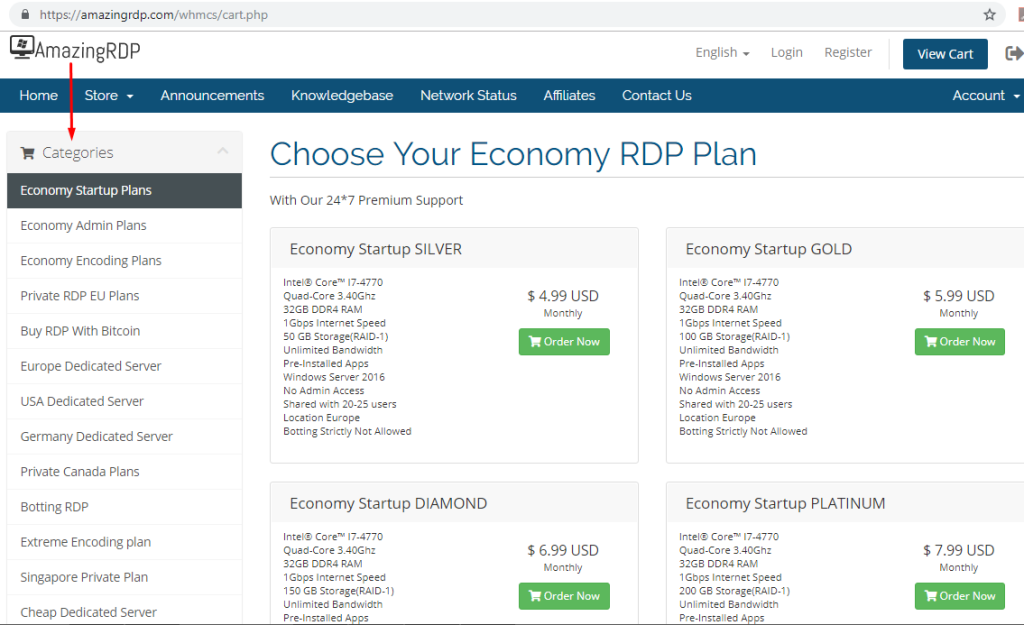The image size is (1024, 625).
Task: Select Buy RDP With Bitcoin category
Action: [x=80, y=331]
